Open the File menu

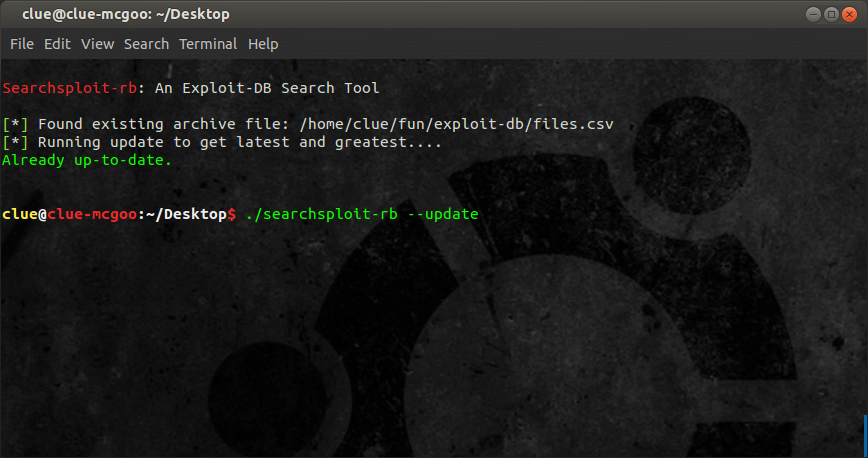pos(22,44)
